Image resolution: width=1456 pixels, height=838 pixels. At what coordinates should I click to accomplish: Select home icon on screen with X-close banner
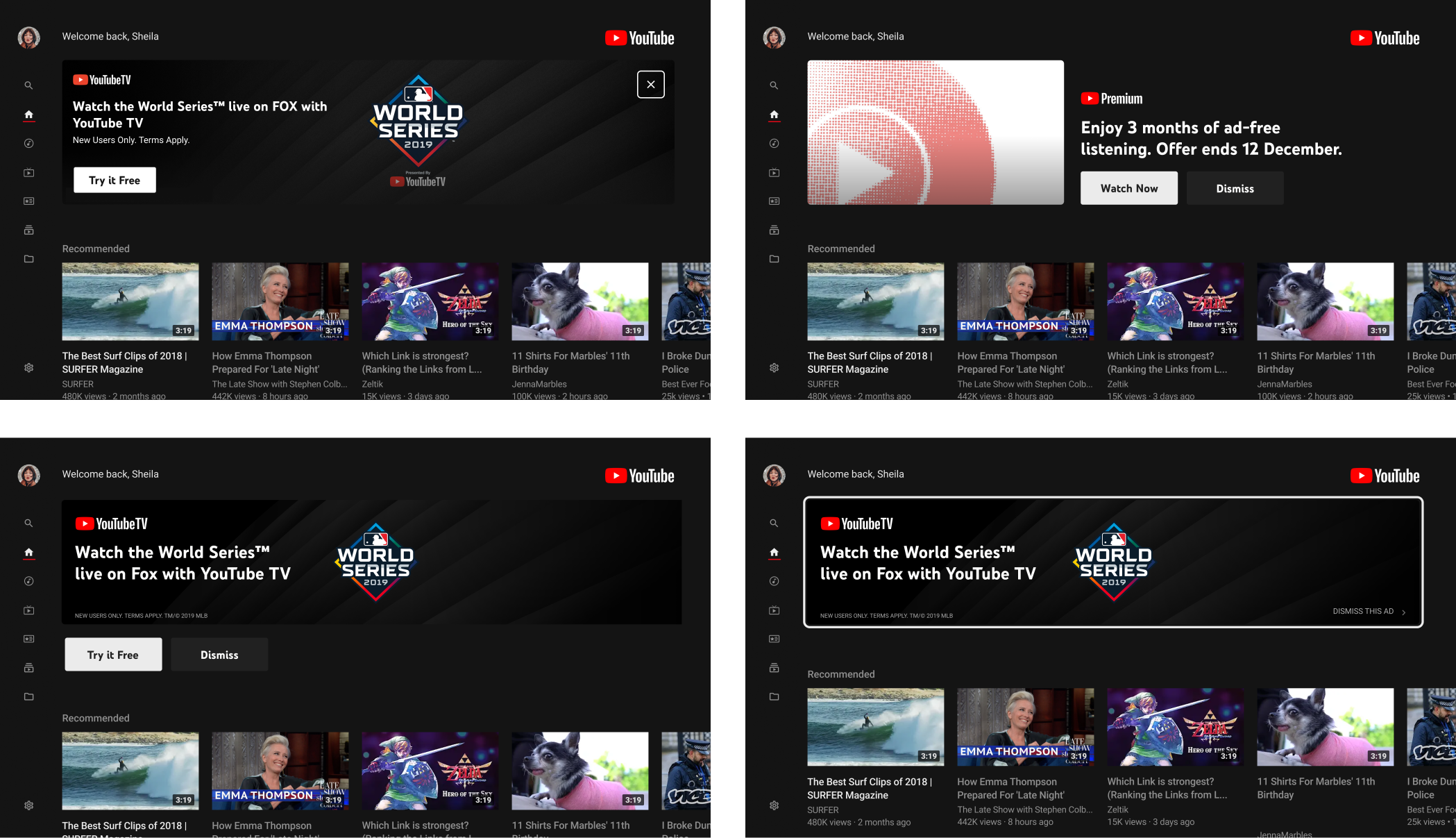tap(28, 115)
